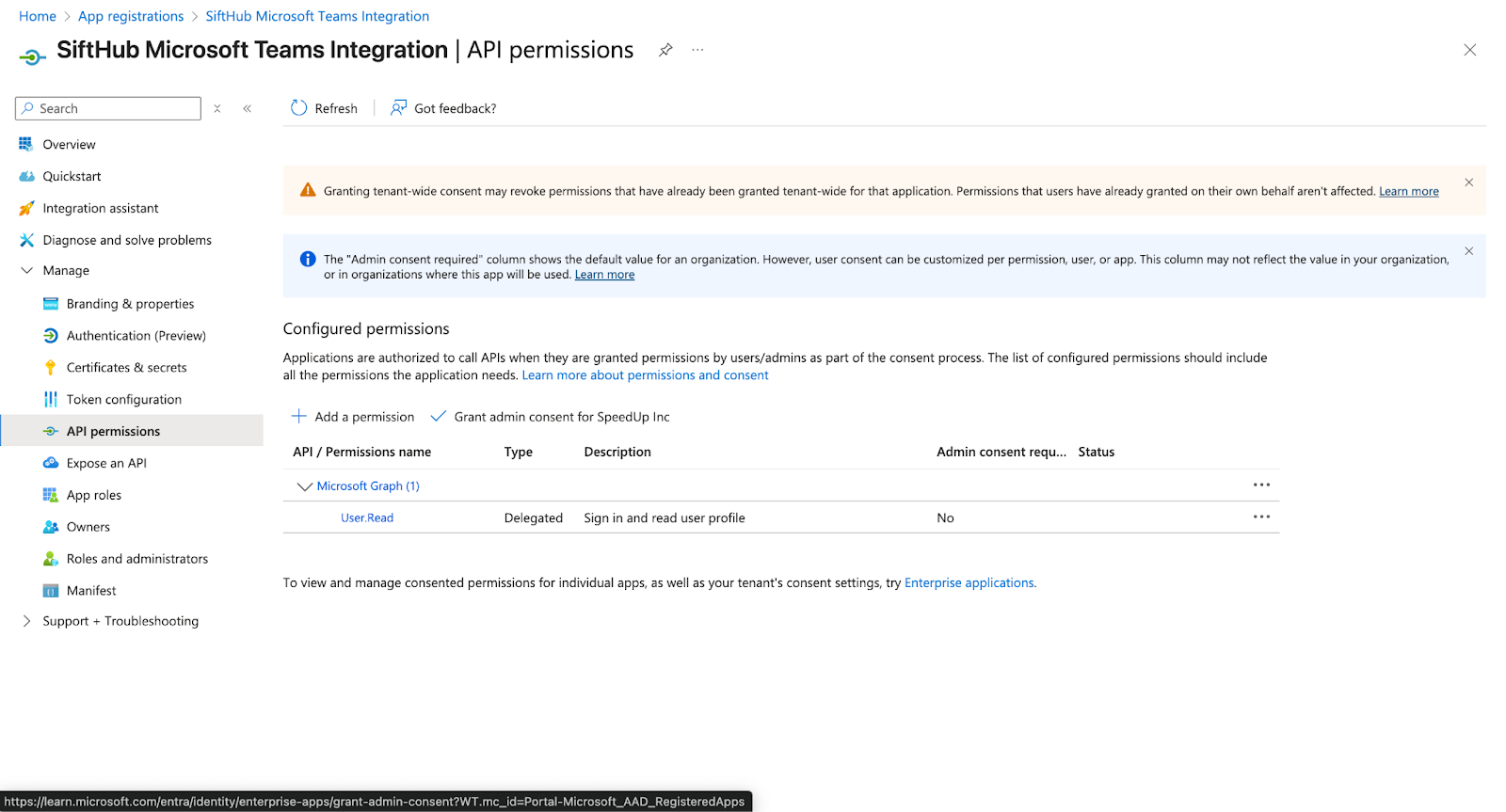Viewport: 1506px width, 812px height.
Task: Go to Expose an API
Action: click(106, 463)
